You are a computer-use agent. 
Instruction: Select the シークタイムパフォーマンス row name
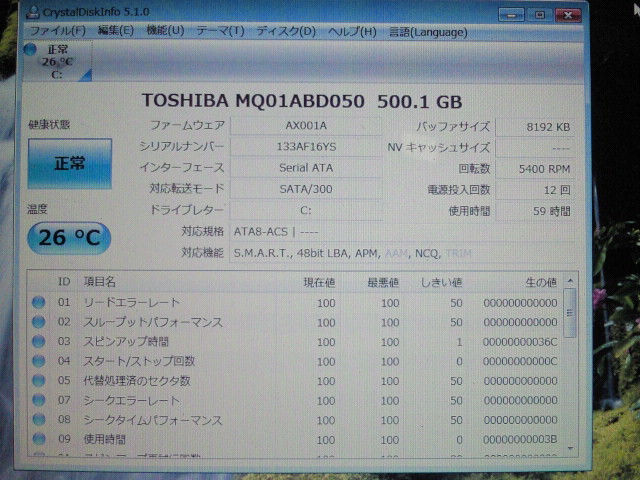click(x=153, y=420)
